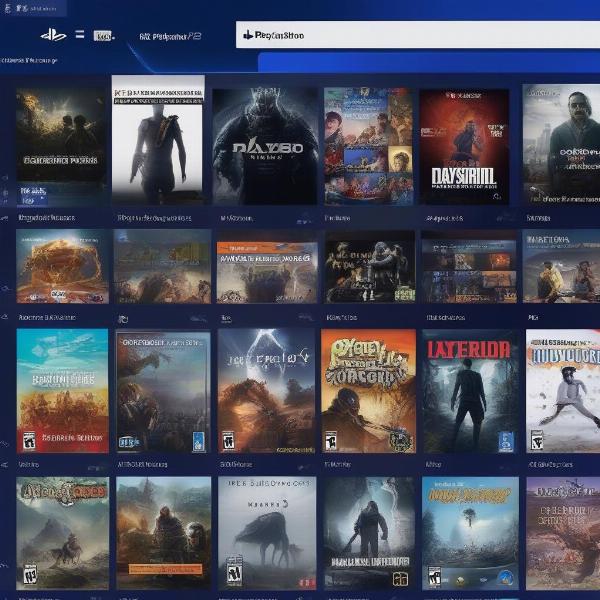The image size is (600, 600).
Task: Click the small icon right of the monster cover's caption
Action: pyautogui.click(x=304, y=220)
